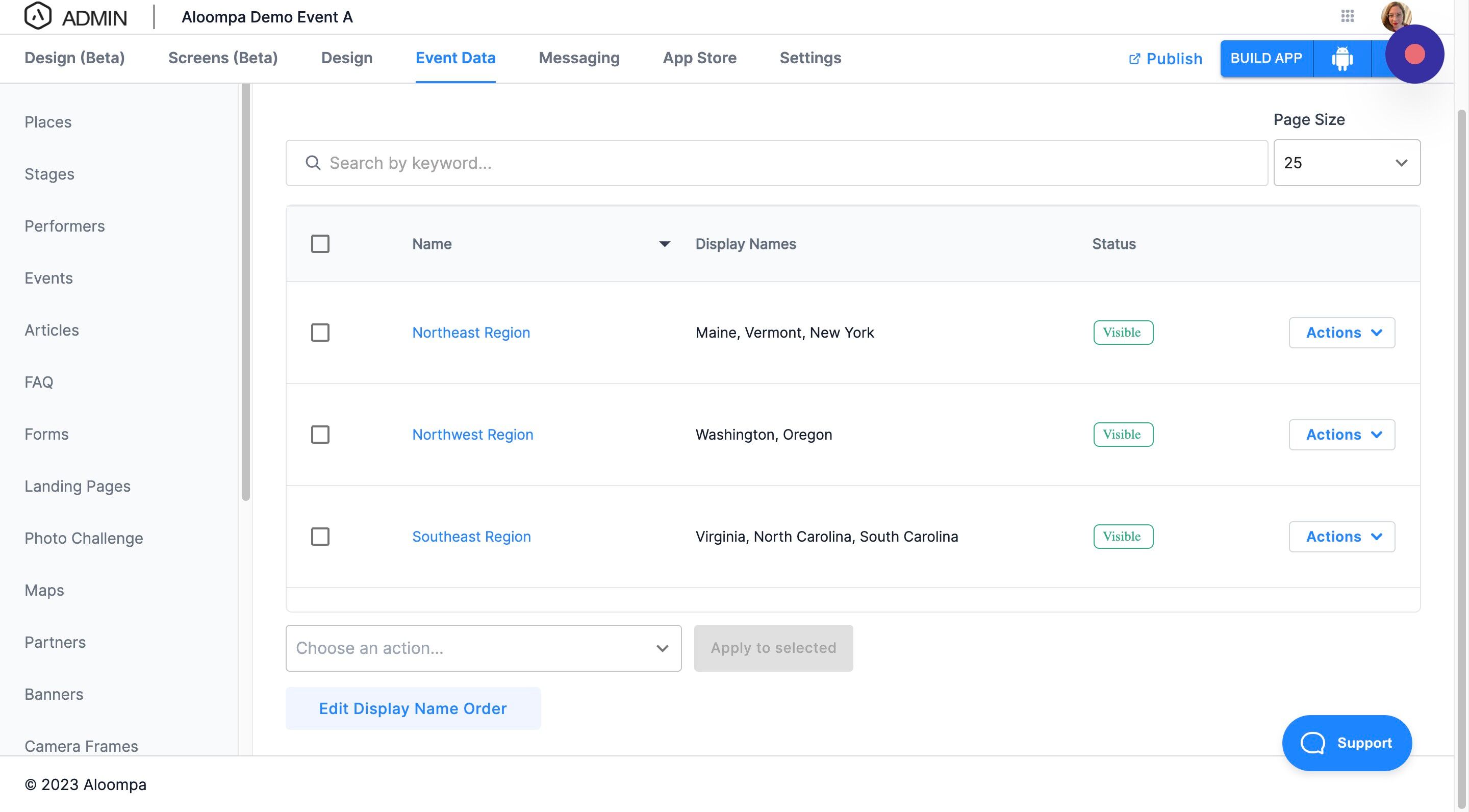Switch to Design (Beta) tab
1469x812 pixels.
click(74, 58)
